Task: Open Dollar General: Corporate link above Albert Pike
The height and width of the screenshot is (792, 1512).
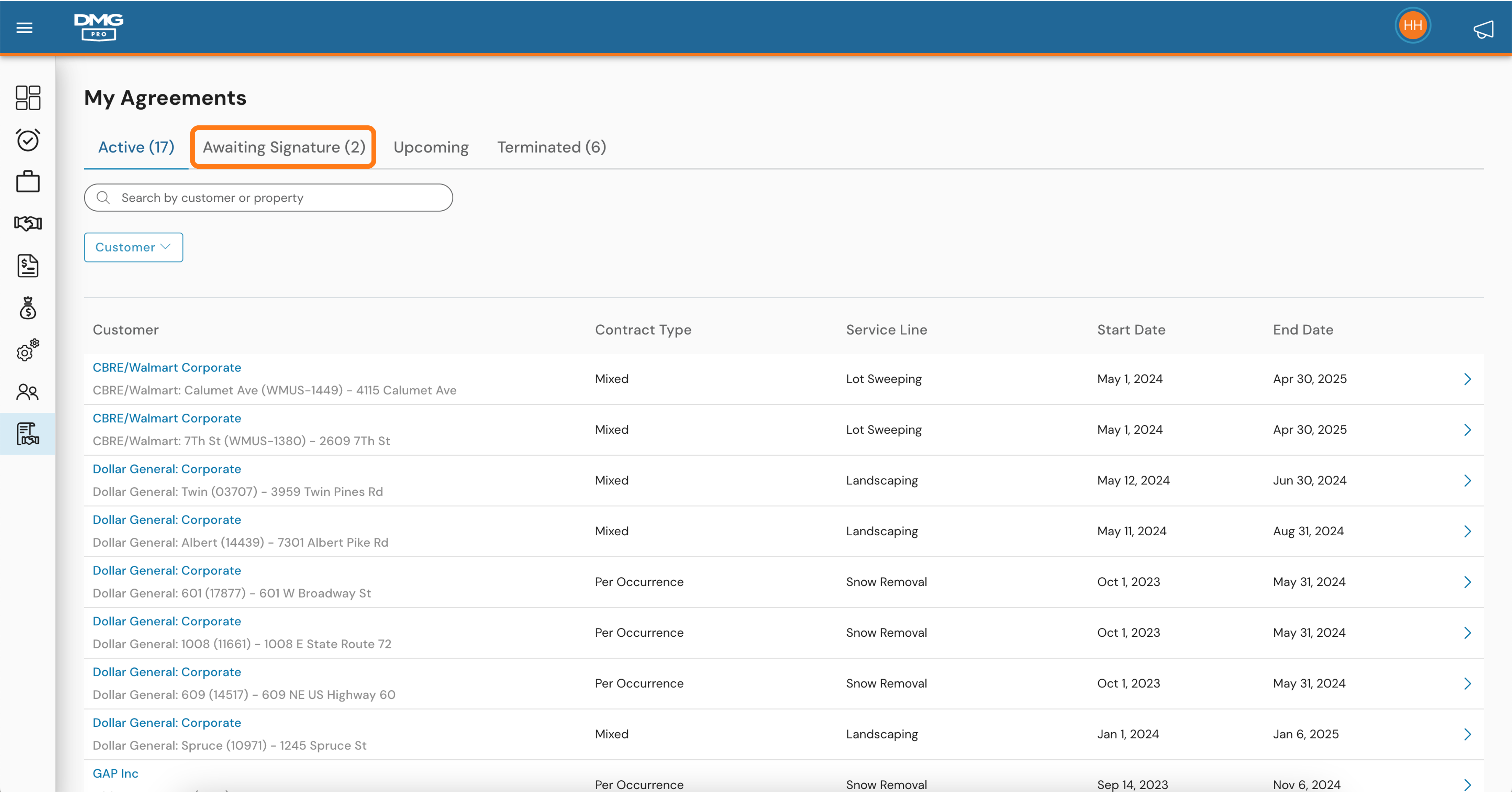Action: pos(167,520)
